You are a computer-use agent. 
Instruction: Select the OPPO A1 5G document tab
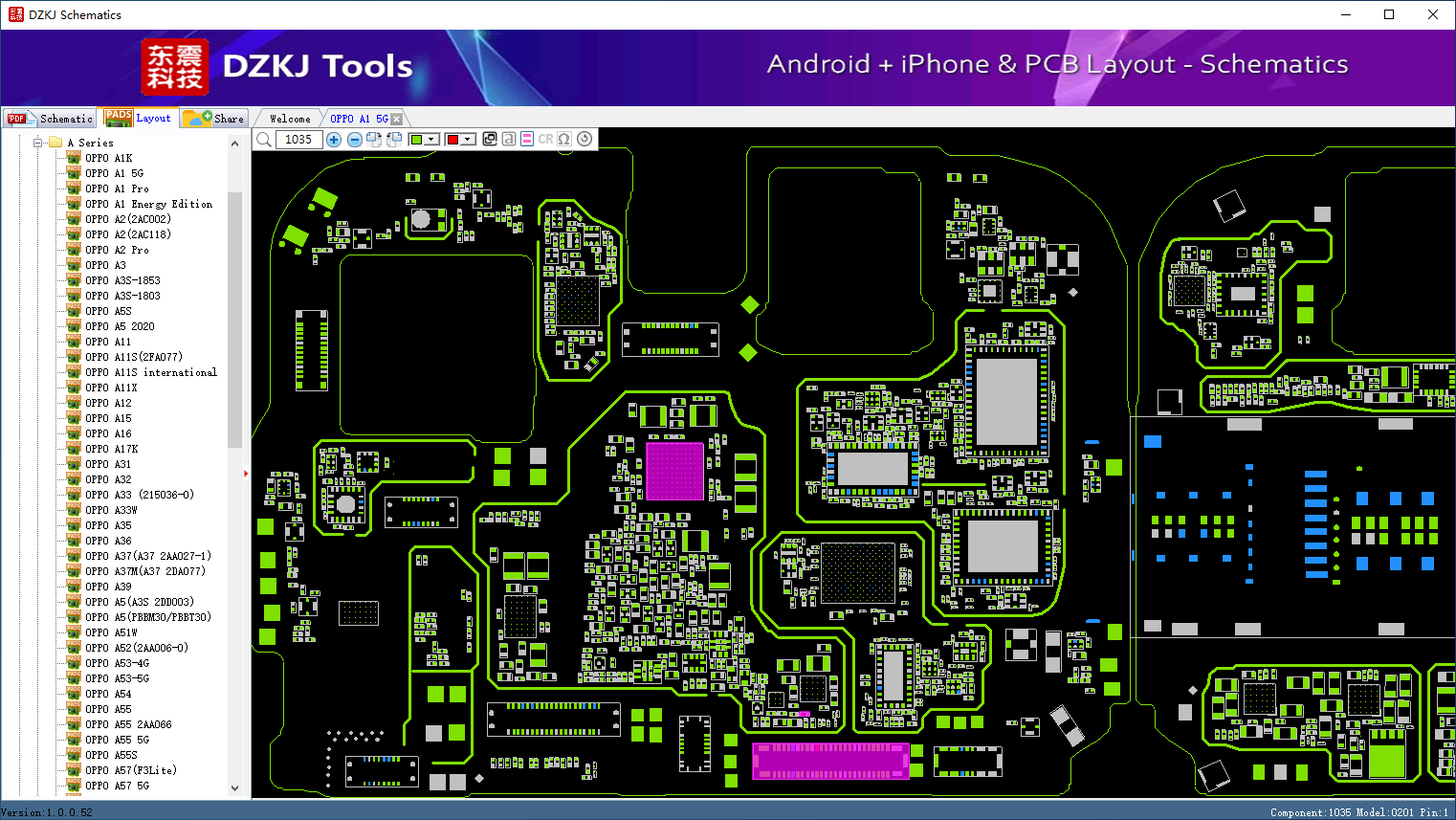[359, 119]
